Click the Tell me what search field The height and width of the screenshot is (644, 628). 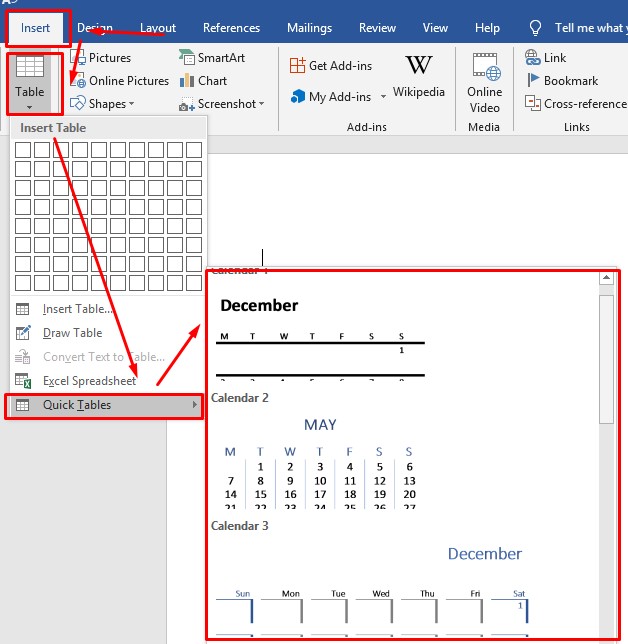(591, 28)
